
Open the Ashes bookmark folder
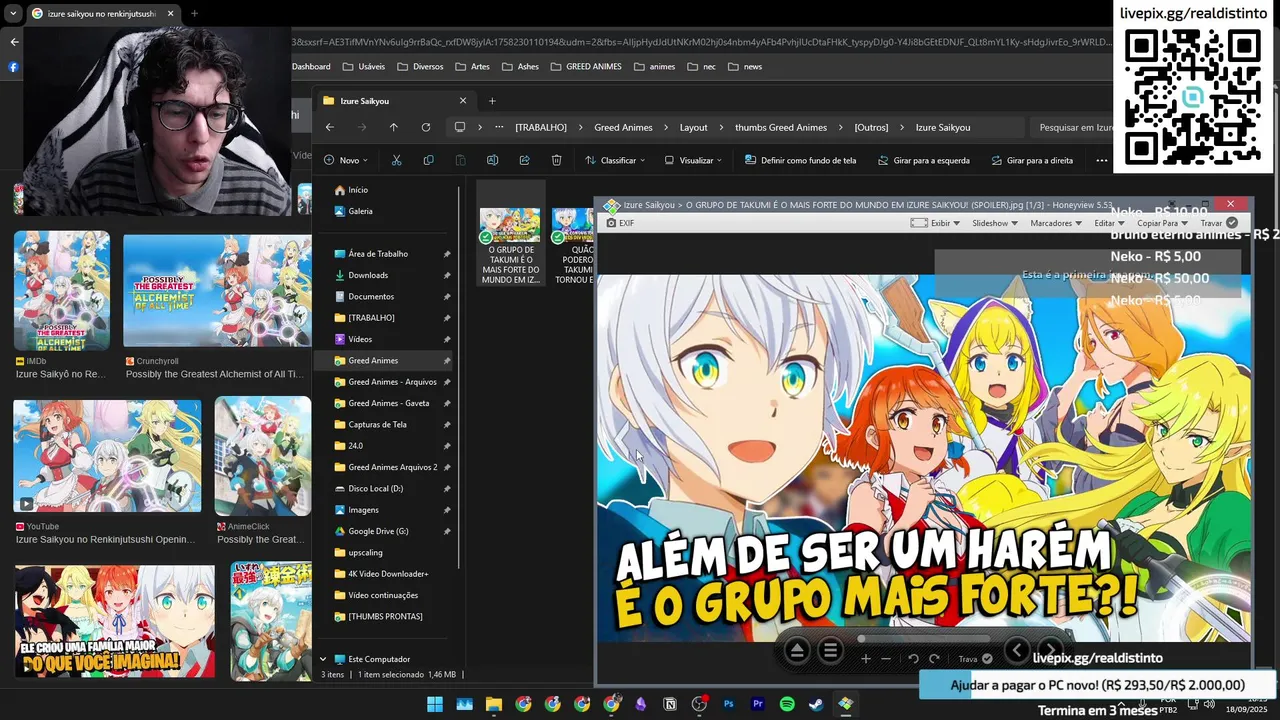pos(520,67)
